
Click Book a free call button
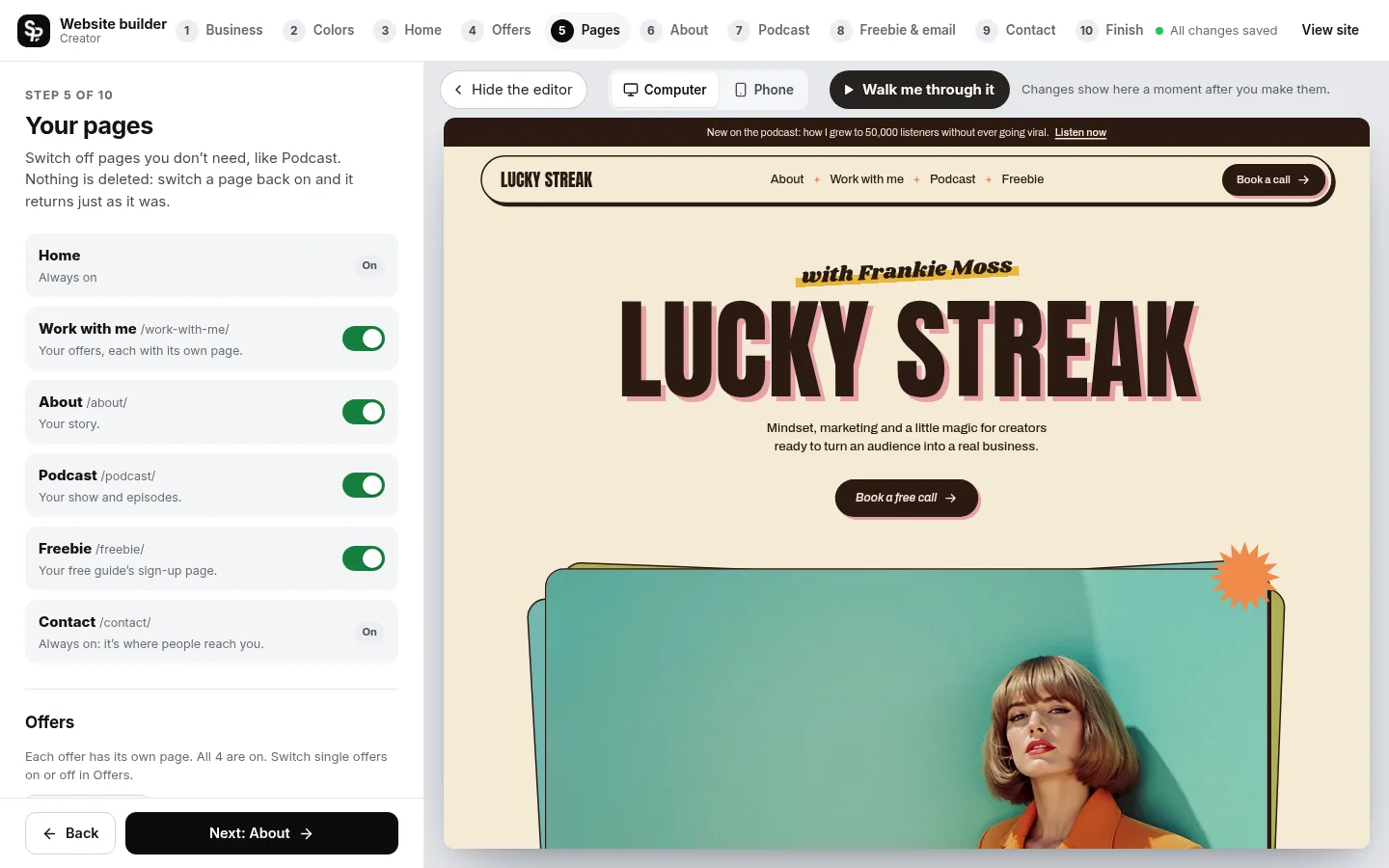click(907, 498)
